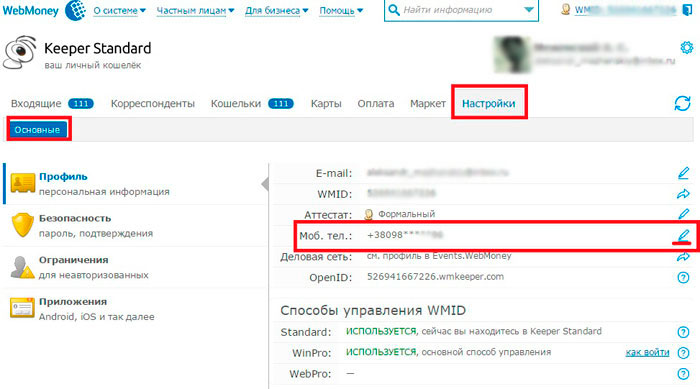Open the search field dropdown arrow
This screenshot has height=389, width=700.
tap(529, 10)
